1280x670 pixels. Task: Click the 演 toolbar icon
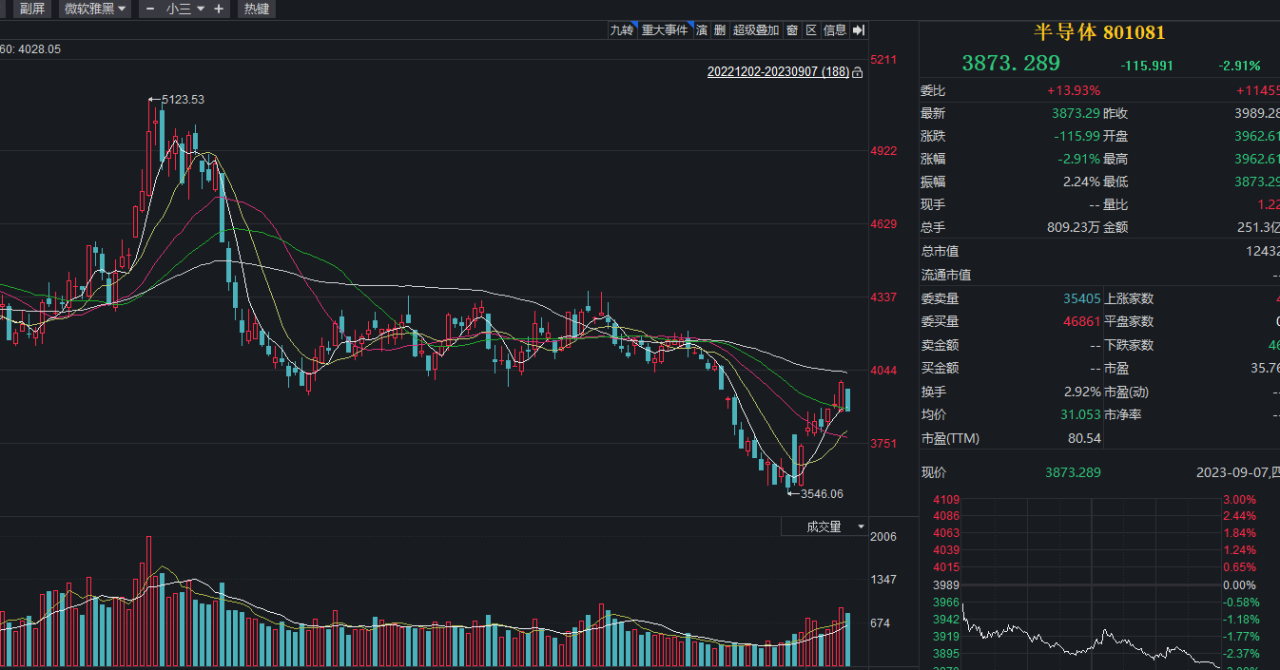[702, 31]
